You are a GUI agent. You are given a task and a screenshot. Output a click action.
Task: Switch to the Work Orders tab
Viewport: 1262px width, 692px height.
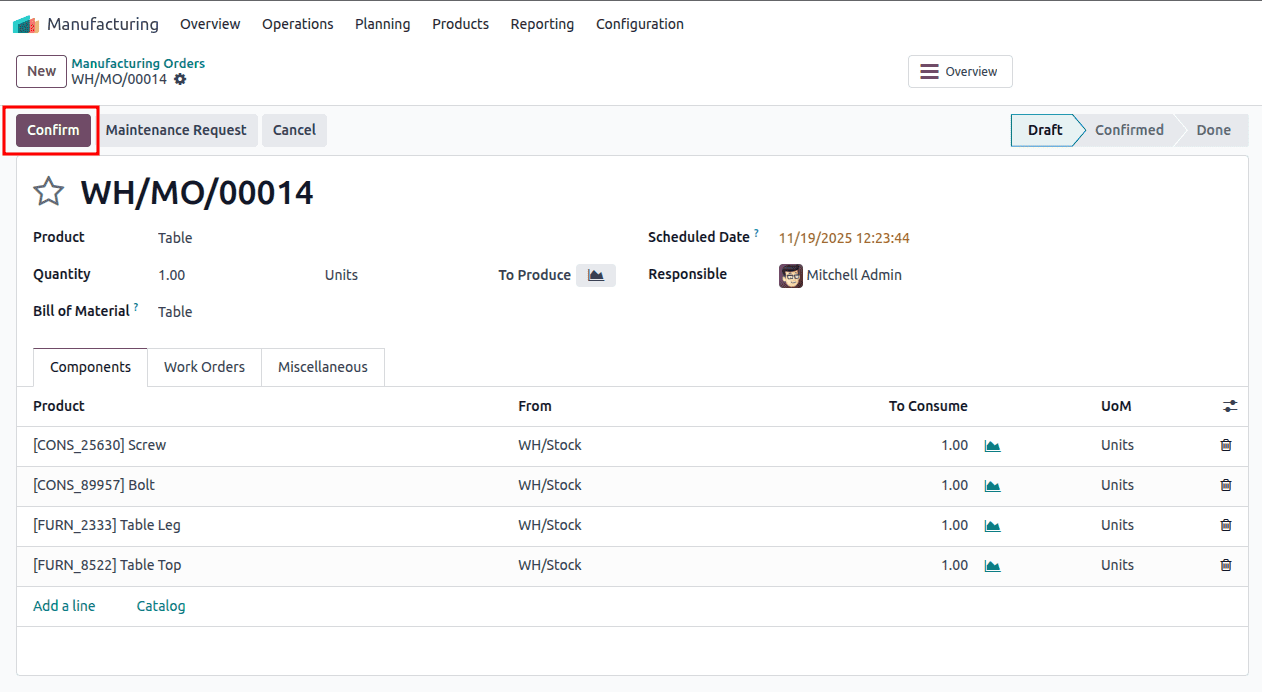point(204,367)
